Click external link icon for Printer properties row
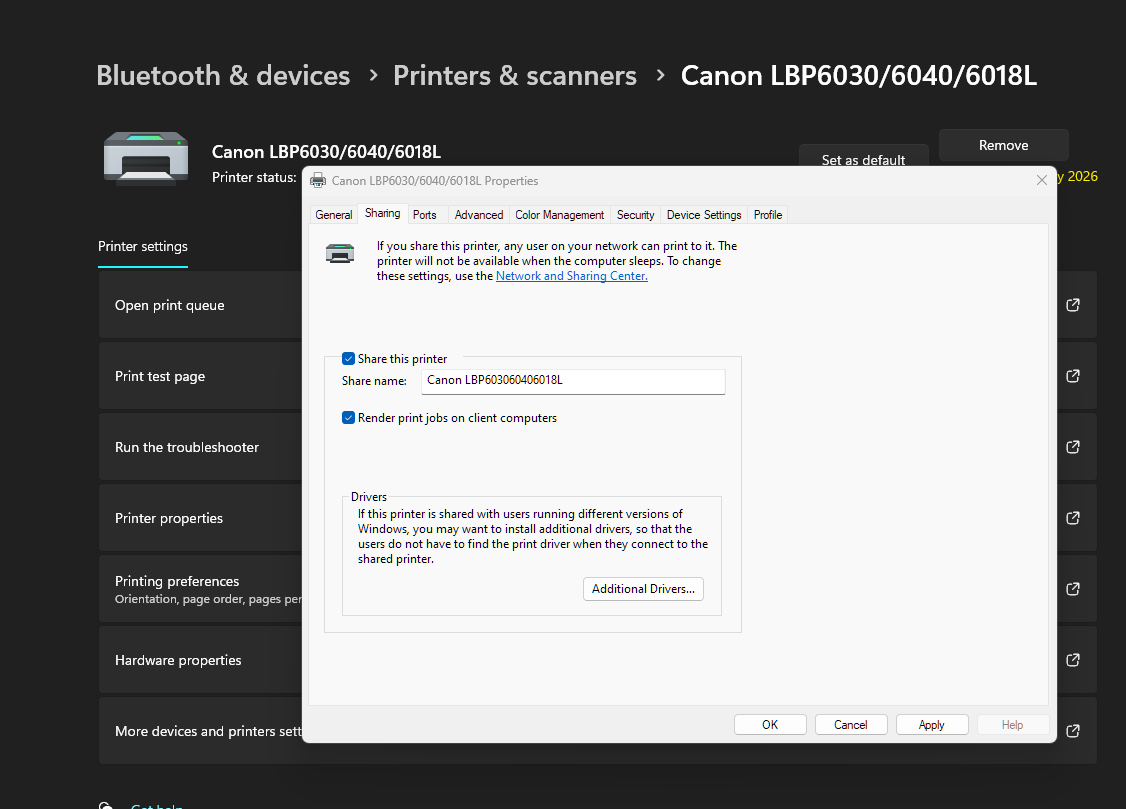The width and height of the screenshot is (1126, 809). [1073, 518]
